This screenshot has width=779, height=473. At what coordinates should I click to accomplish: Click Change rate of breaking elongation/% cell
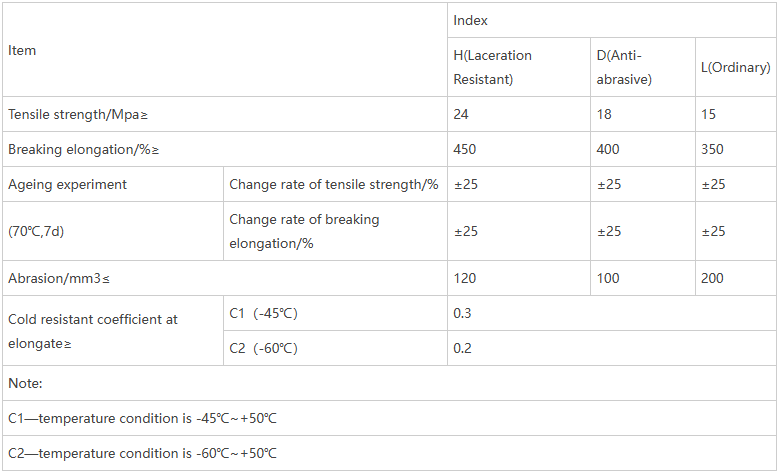[304, 231]
